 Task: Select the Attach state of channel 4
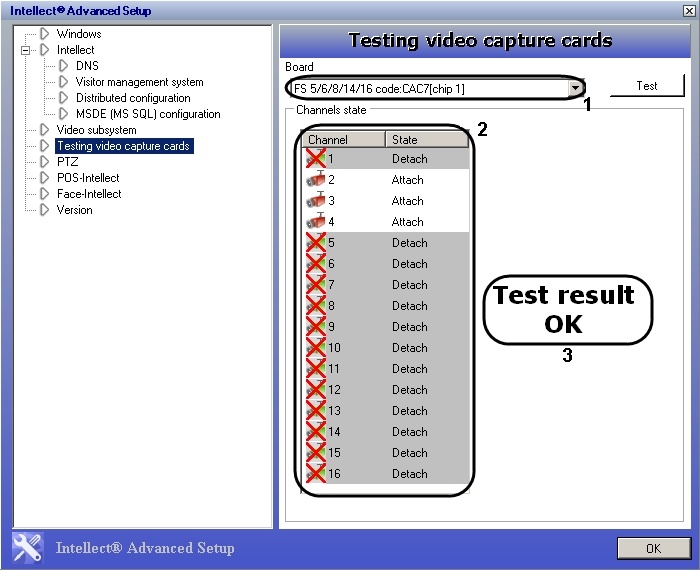(x=408, y=222)
